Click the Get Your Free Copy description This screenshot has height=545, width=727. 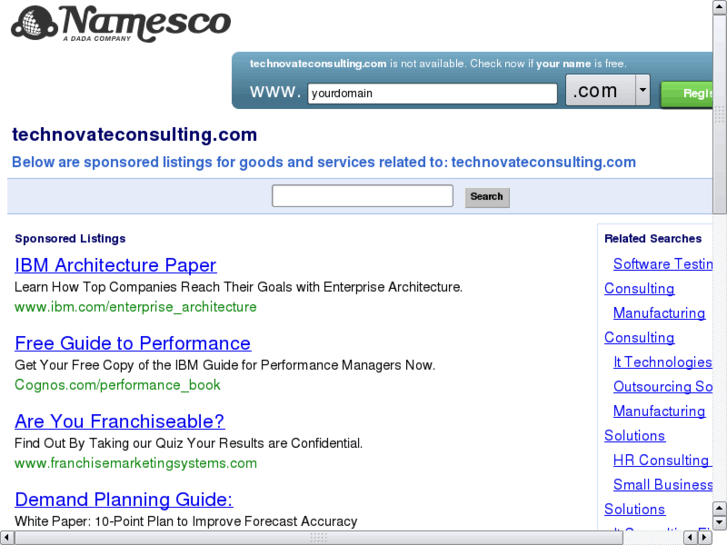[225, 365]
